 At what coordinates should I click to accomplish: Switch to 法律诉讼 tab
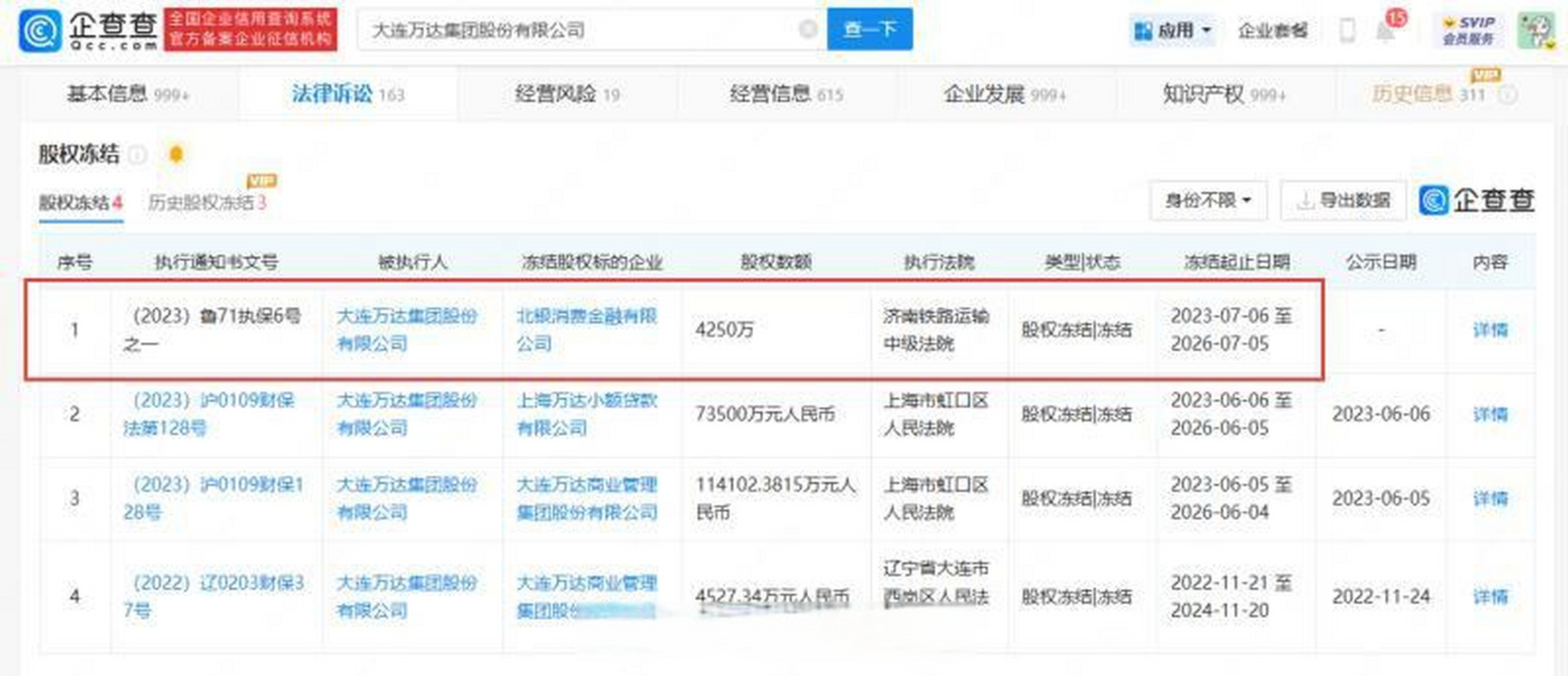point(348,95)
